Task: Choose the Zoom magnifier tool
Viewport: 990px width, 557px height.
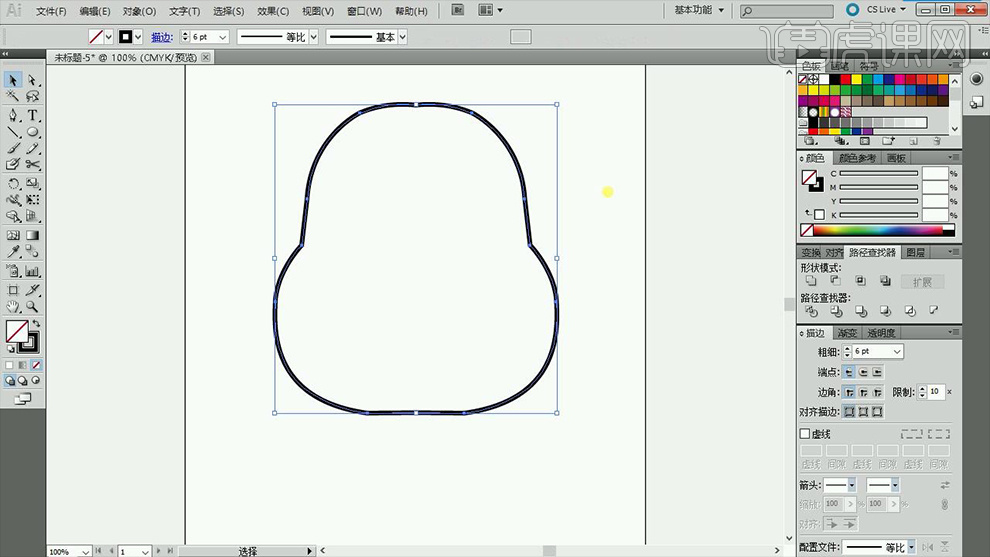Action: 33,306
